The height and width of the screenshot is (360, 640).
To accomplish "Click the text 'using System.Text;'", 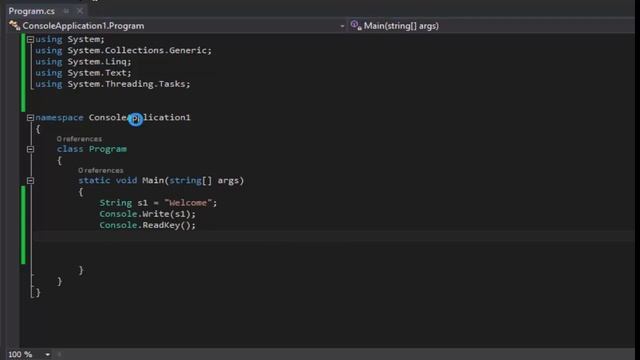I will (83, 73).
